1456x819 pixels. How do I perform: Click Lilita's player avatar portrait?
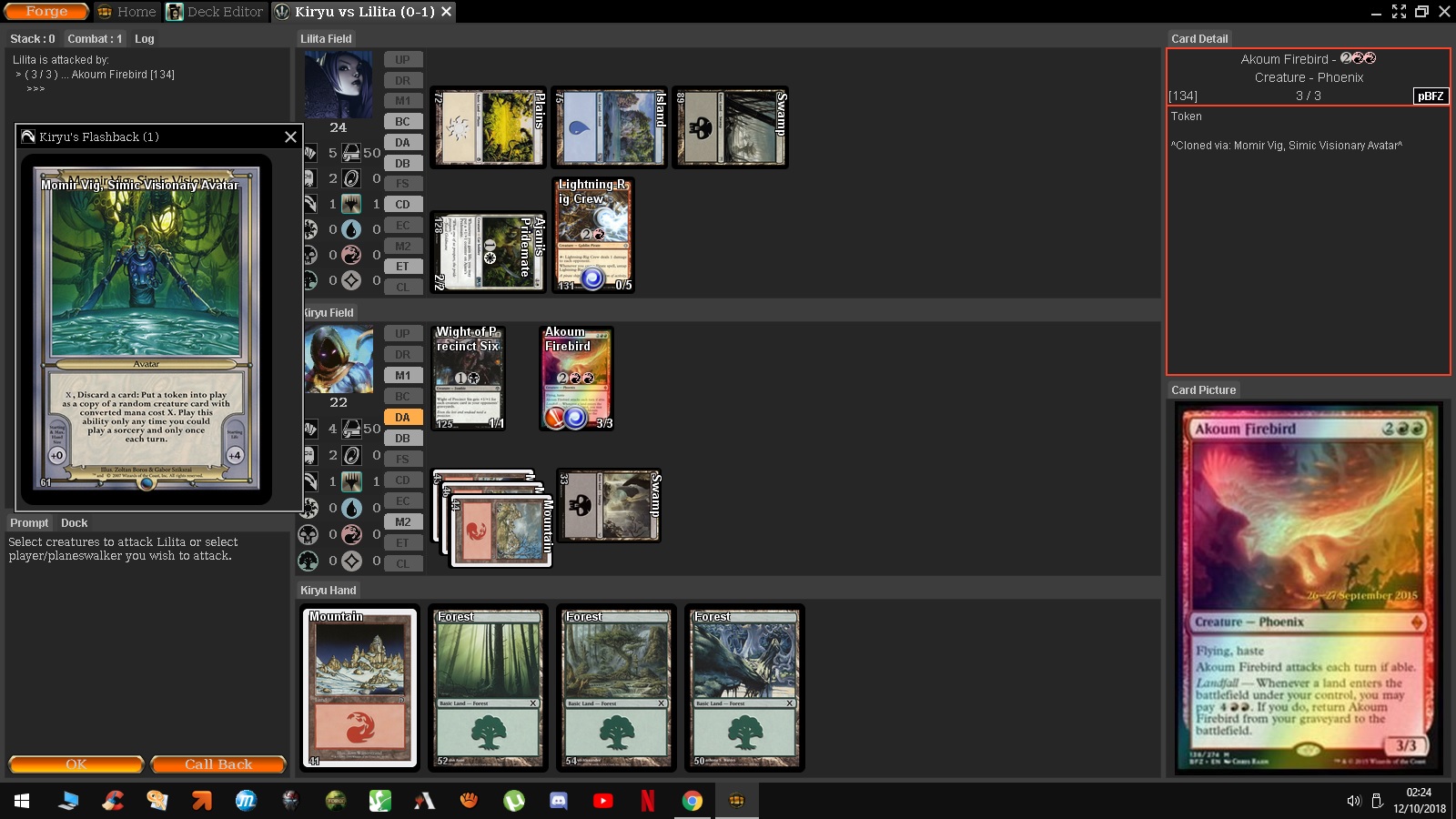point(339,85)
